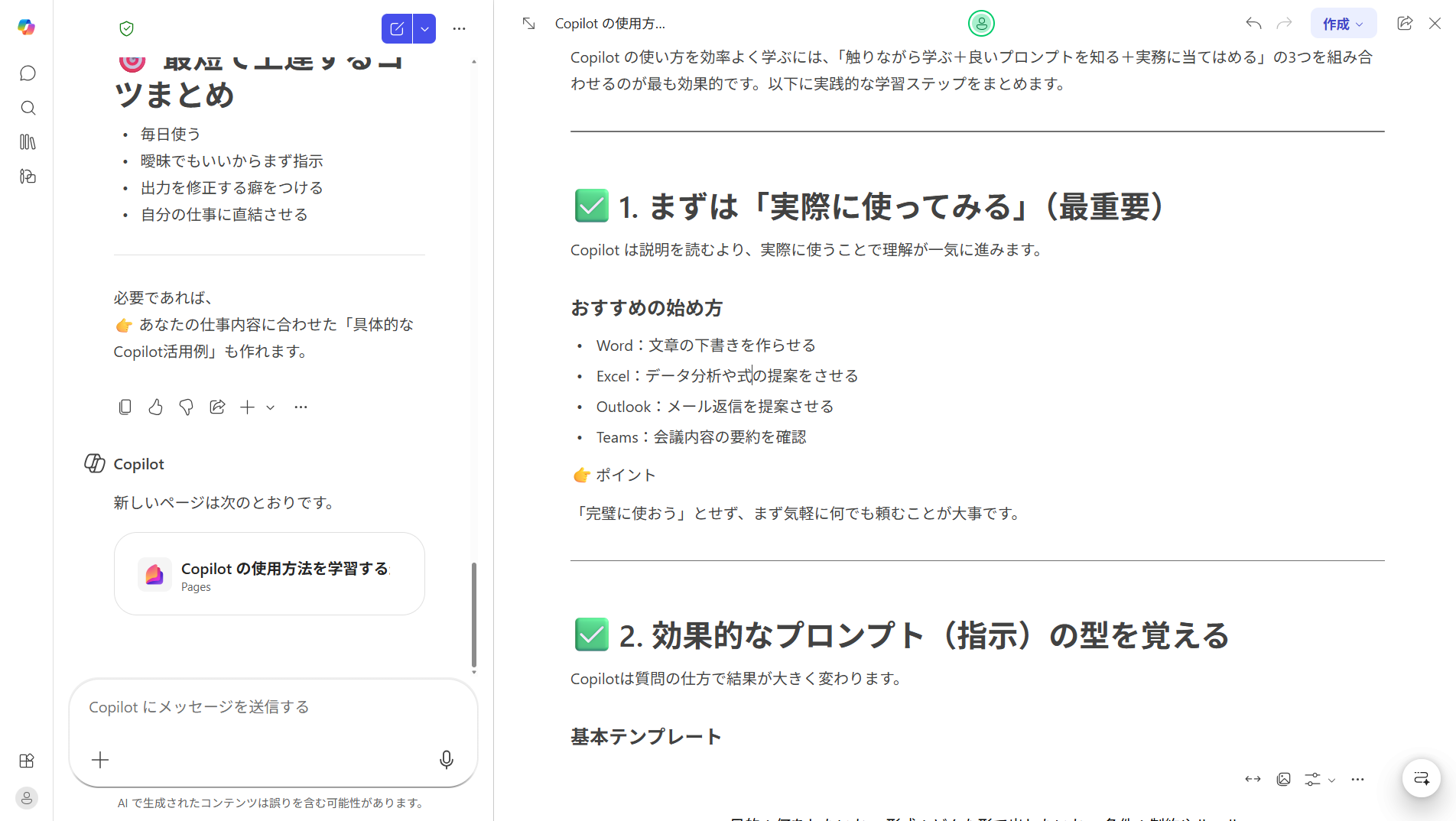Click the bullet Excel：データ分析や式の提案をさせる

click(727, 376)
